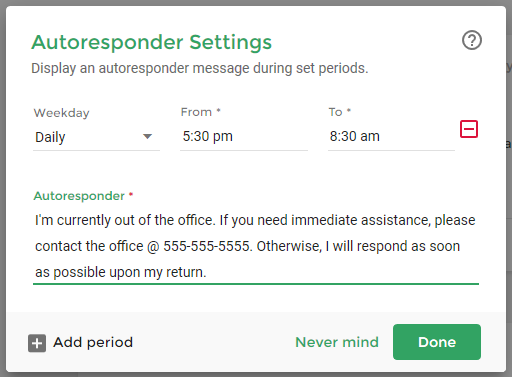Click the To time field showing 8:30 am
Screen dimensions: 512x377
[x=391, y=137]
